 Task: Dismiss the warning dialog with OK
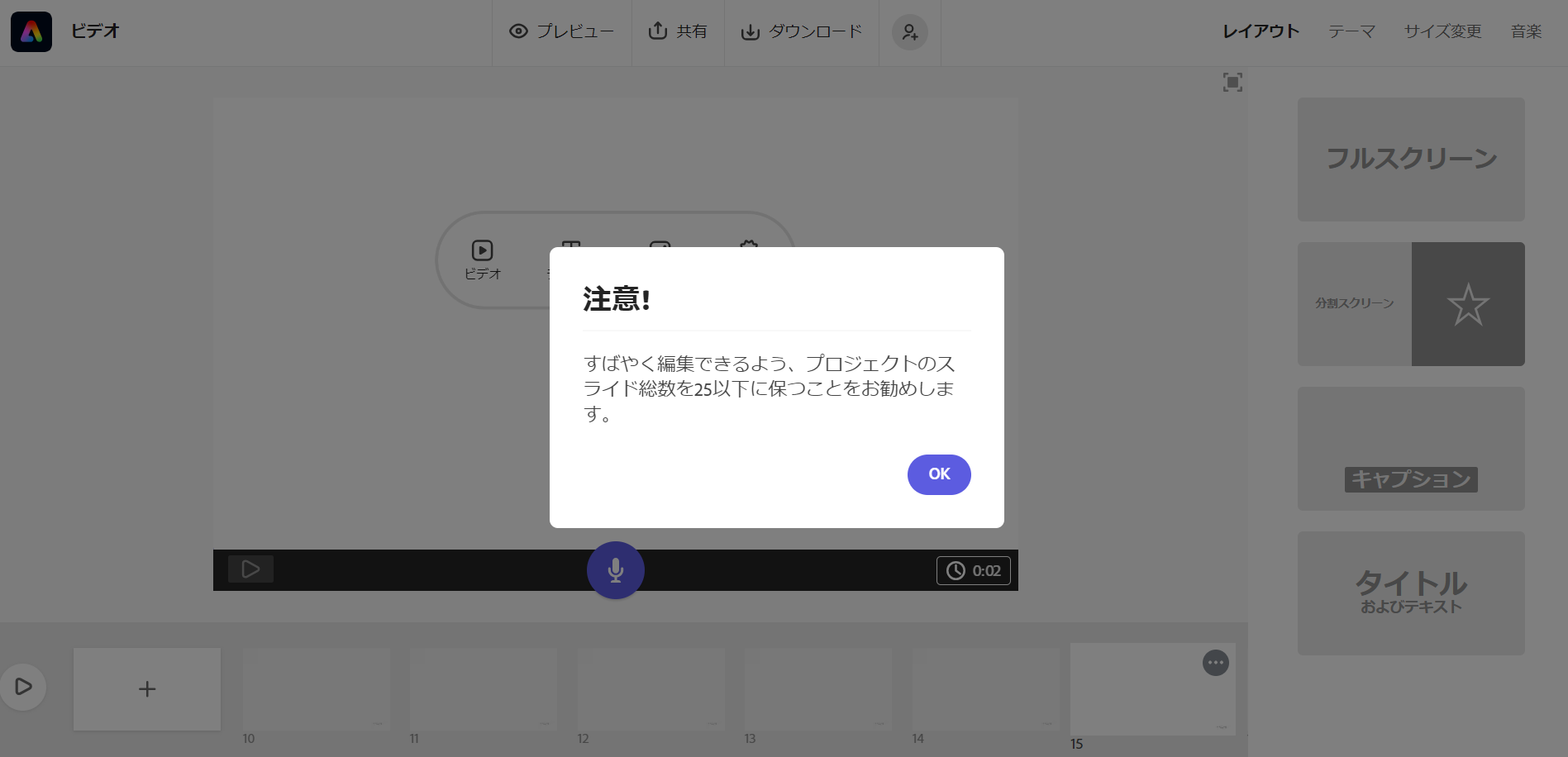(939, 474)
